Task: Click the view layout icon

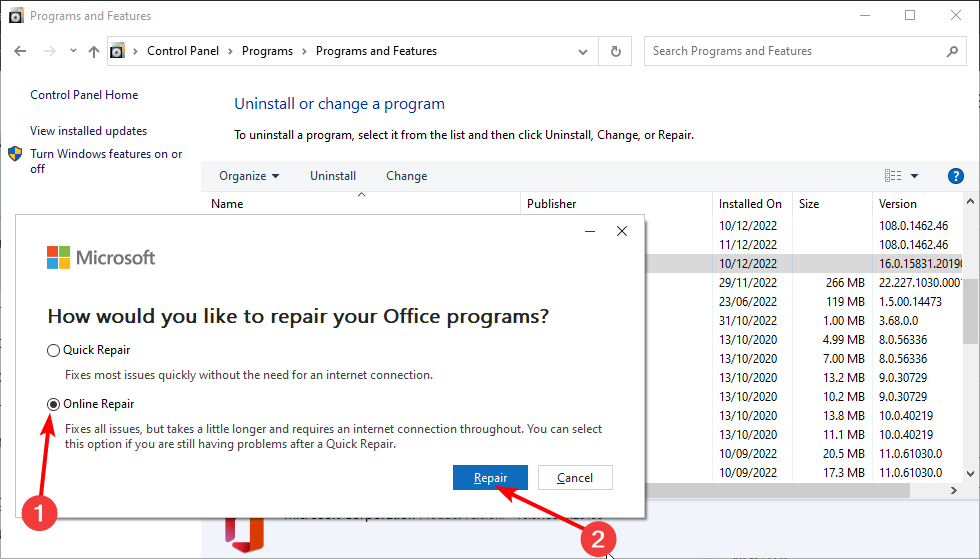Action: (x=893, y=176)
